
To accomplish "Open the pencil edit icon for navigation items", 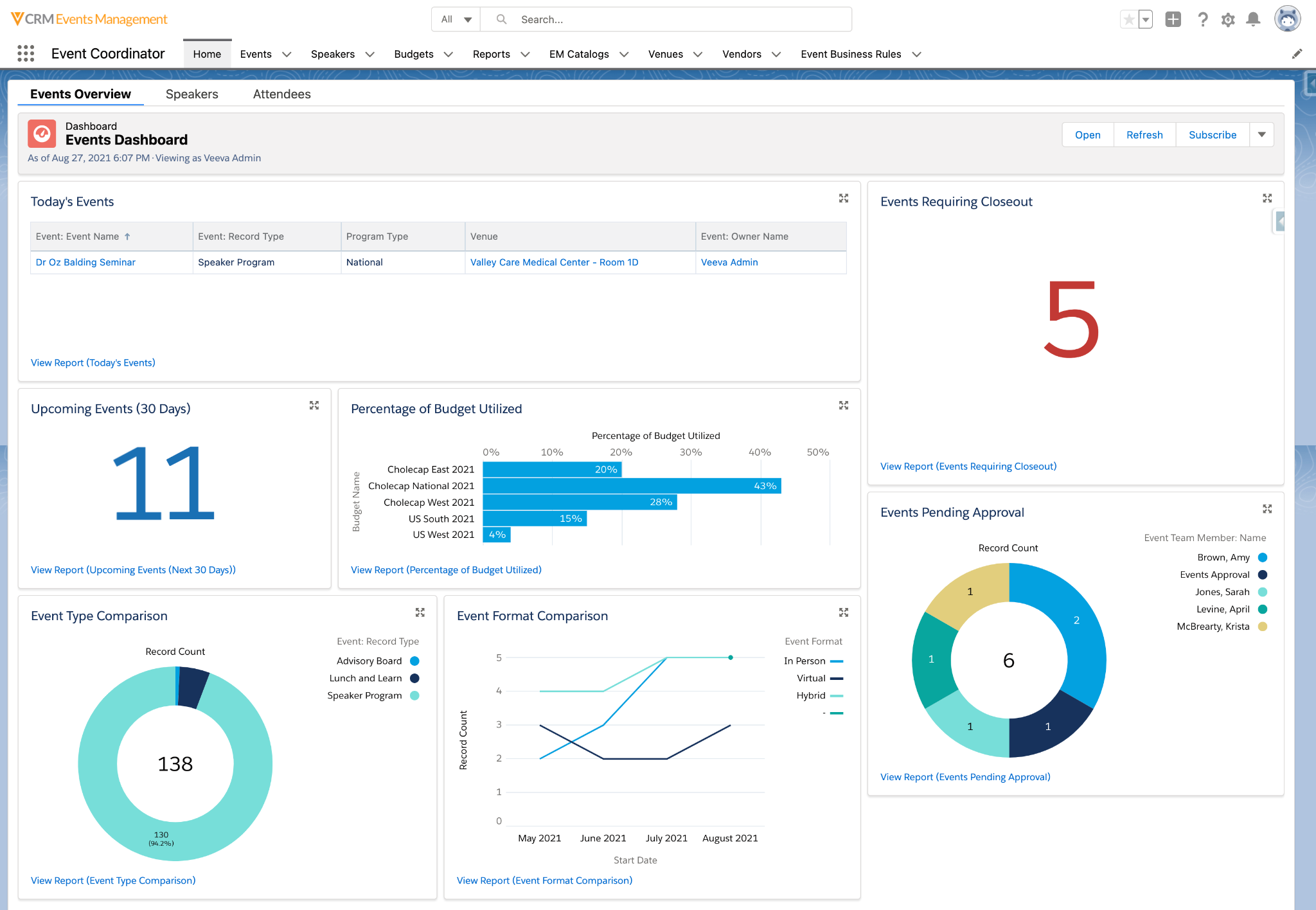I will tap(1297, 54).
